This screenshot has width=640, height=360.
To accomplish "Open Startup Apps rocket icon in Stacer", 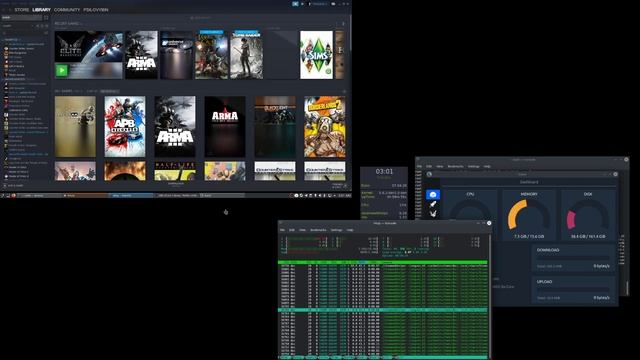I will [x=433, y=204].
